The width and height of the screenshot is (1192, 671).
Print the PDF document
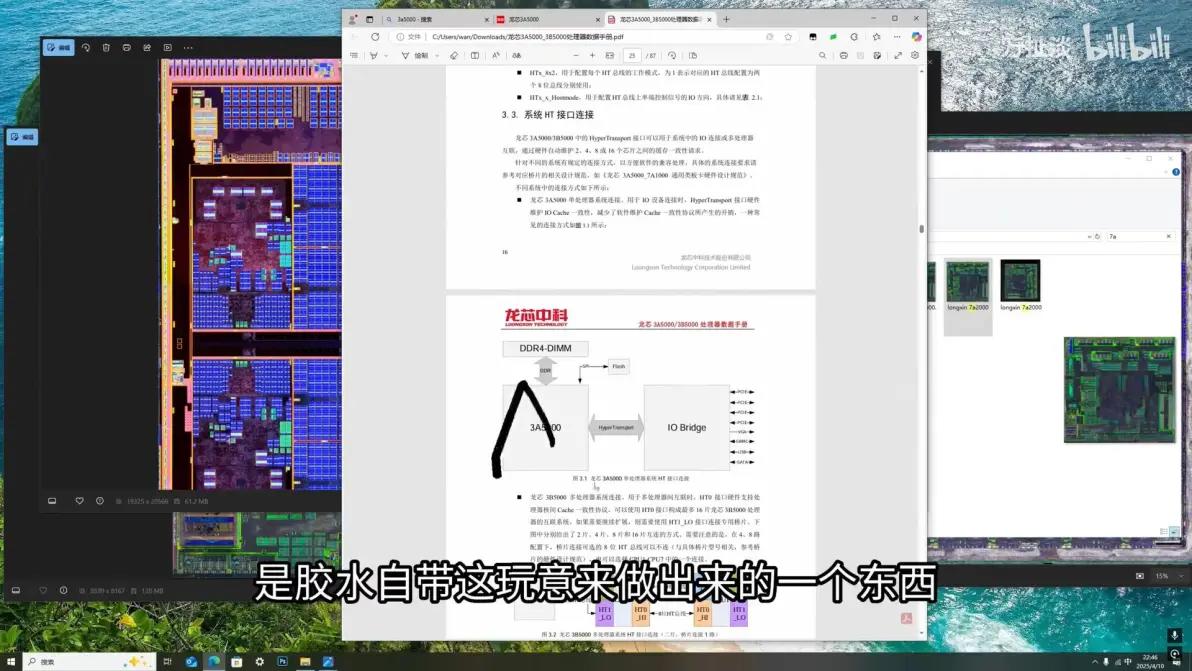pos(844,55)
